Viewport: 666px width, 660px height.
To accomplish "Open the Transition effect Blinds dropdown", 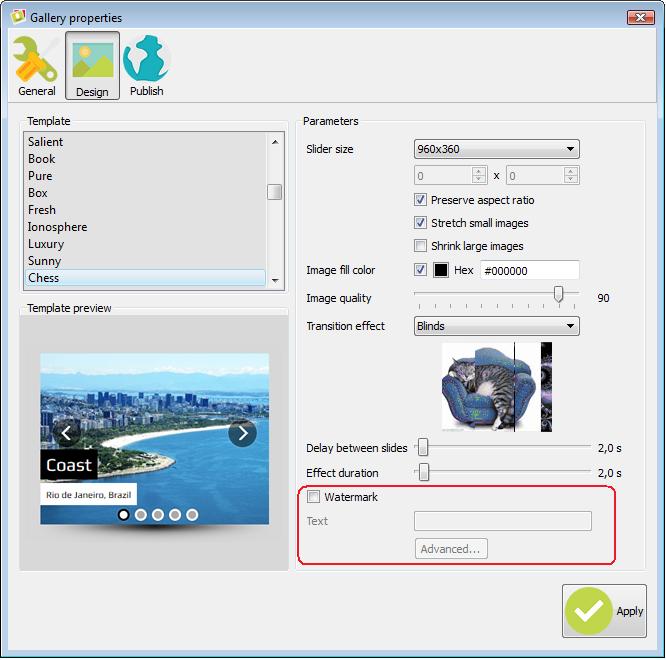I will [x=497, y=326].
